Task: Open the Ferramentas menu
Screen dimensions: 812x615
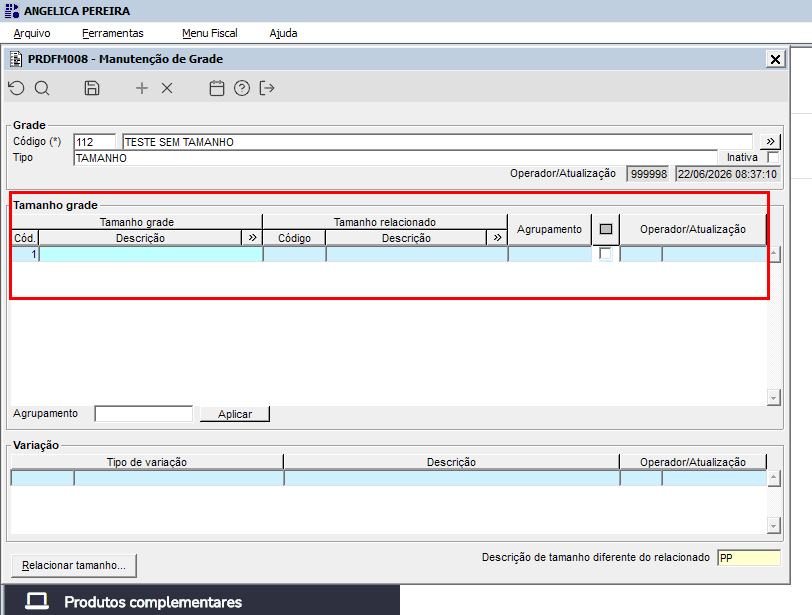Action: pyautogui.click(x=113, y=33)
